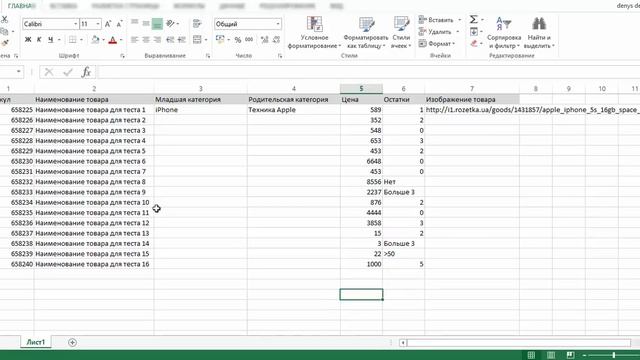
Task: Select the Лист1 sheet tab
Action: (x=36, y=342)
